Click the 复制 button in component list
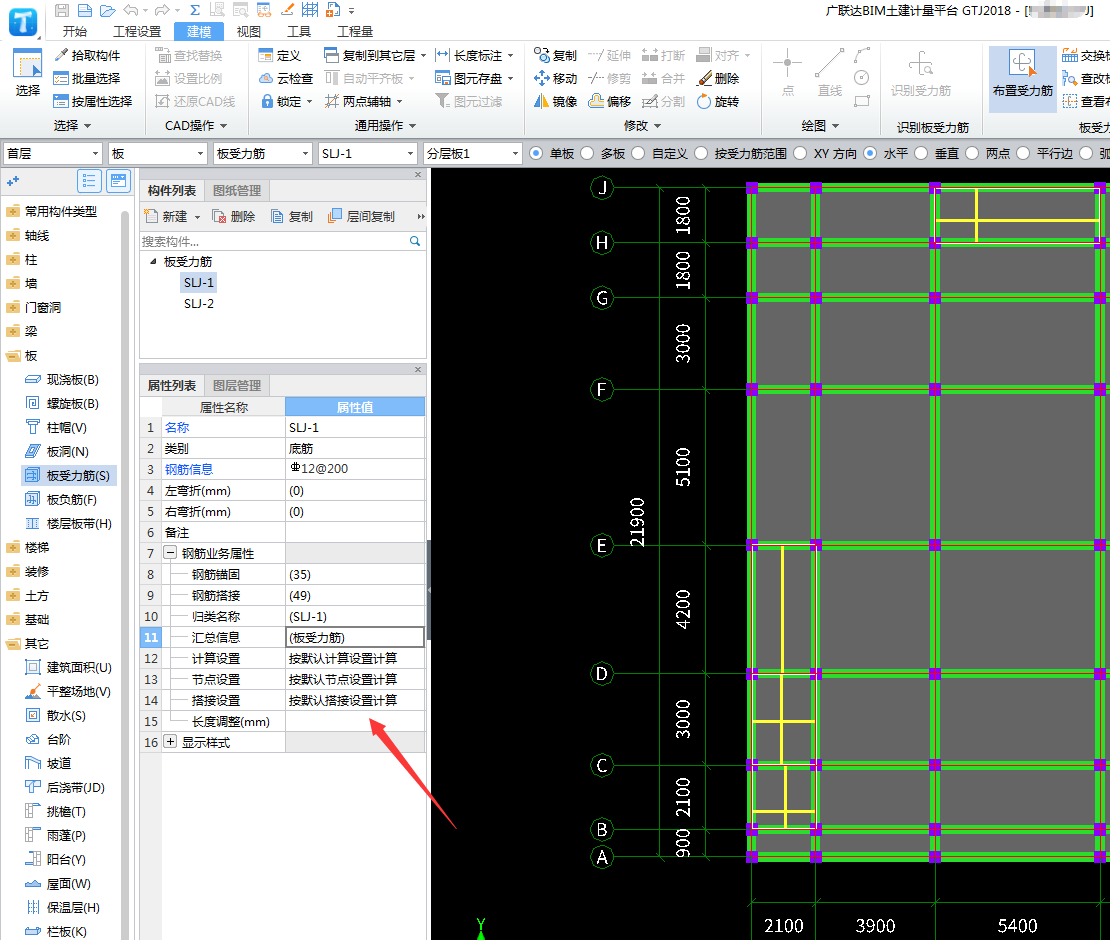 (x=292, y=217)
